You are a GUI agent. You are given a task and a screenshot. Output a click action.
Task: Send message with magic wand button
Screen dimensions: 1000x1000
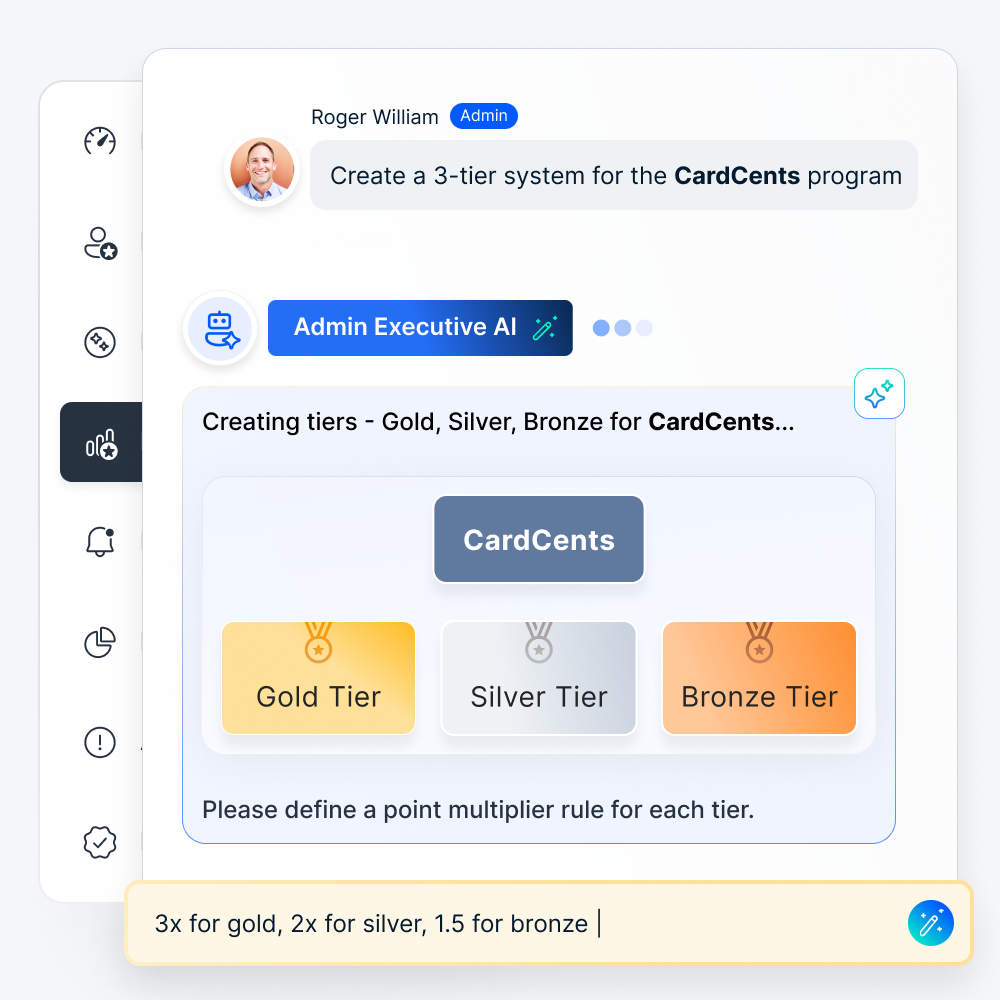click(930, 923)
